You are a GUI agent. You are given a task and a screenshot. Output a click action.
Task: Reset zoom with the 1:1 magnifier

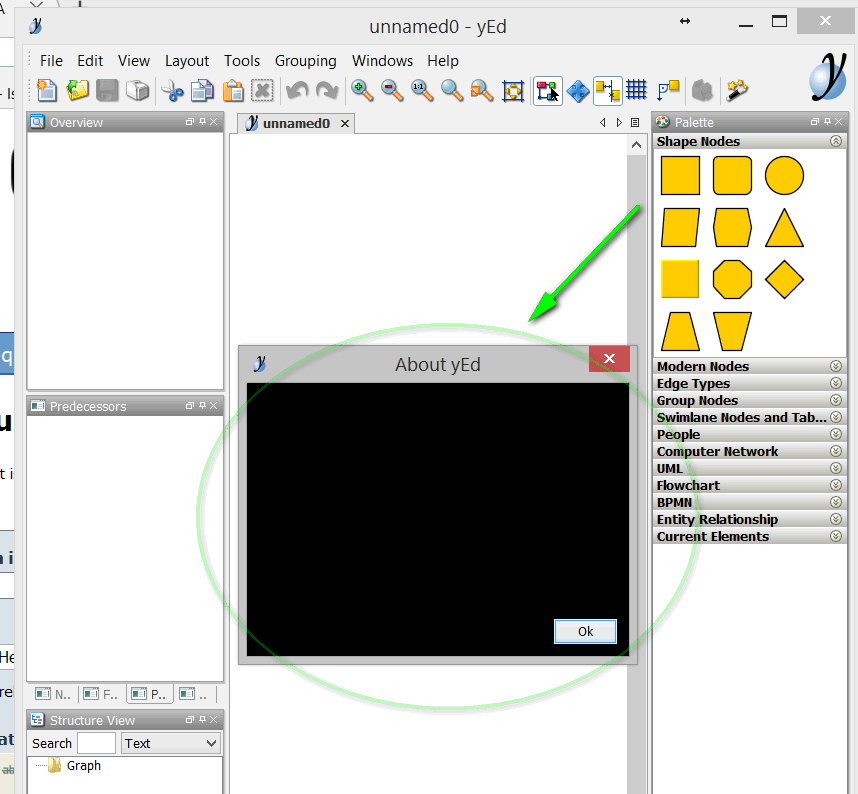(422, 90)
